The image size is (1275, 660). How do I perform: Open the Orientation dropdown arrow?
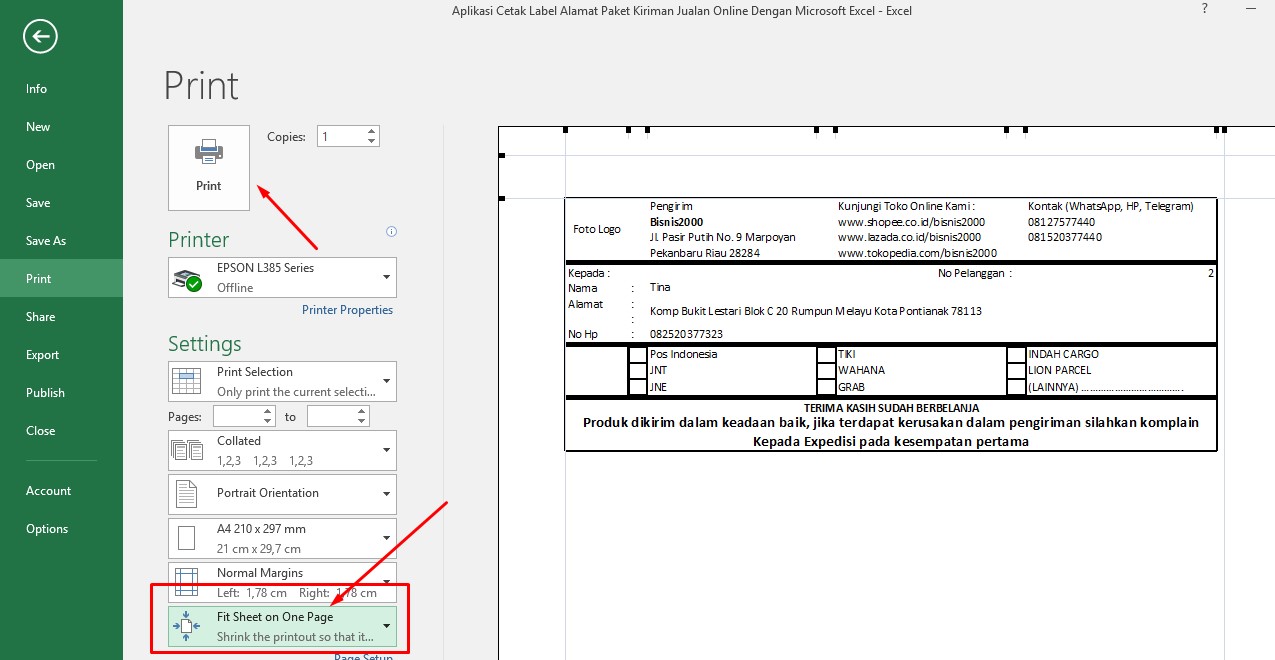(x=386, y=493)
